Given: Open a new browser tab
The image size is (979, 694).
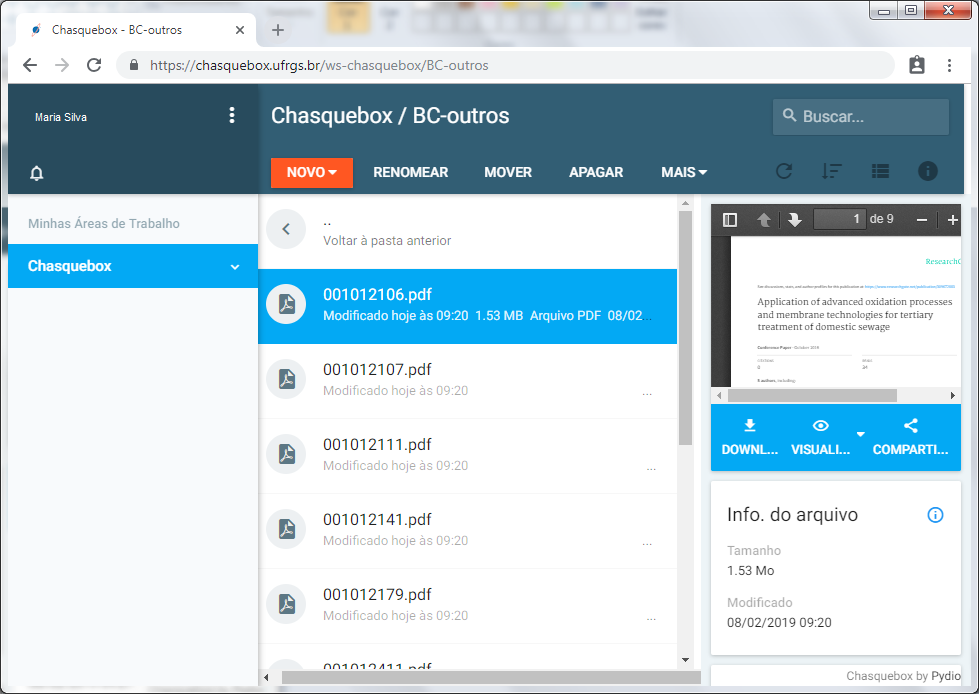Looking at the screenshot, I should 278,30.
